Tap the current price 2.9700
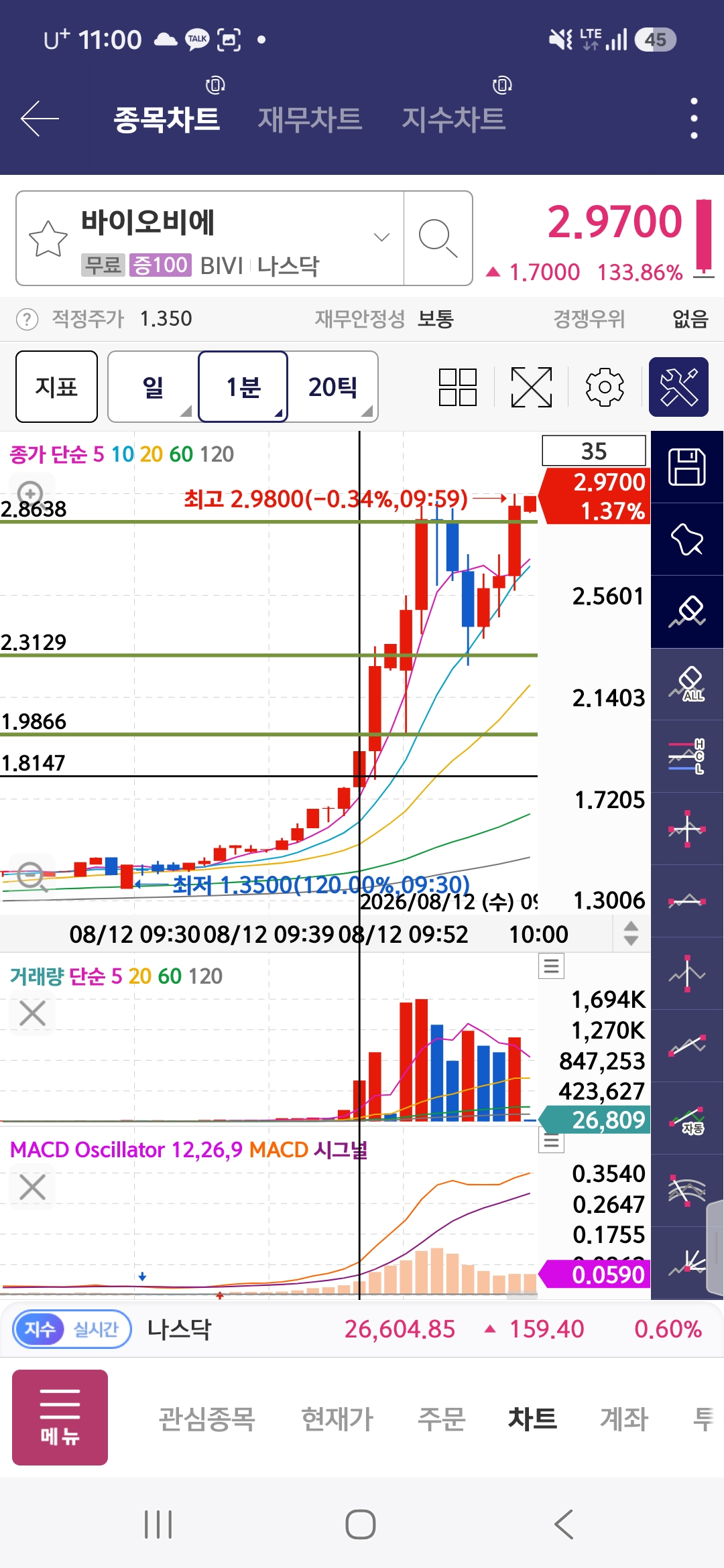The image size is (724, 1568). point(614,222)
